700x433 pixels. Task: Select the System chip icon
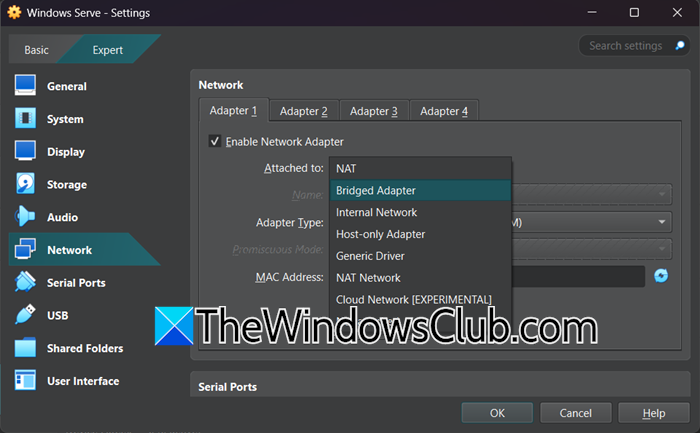26,119
